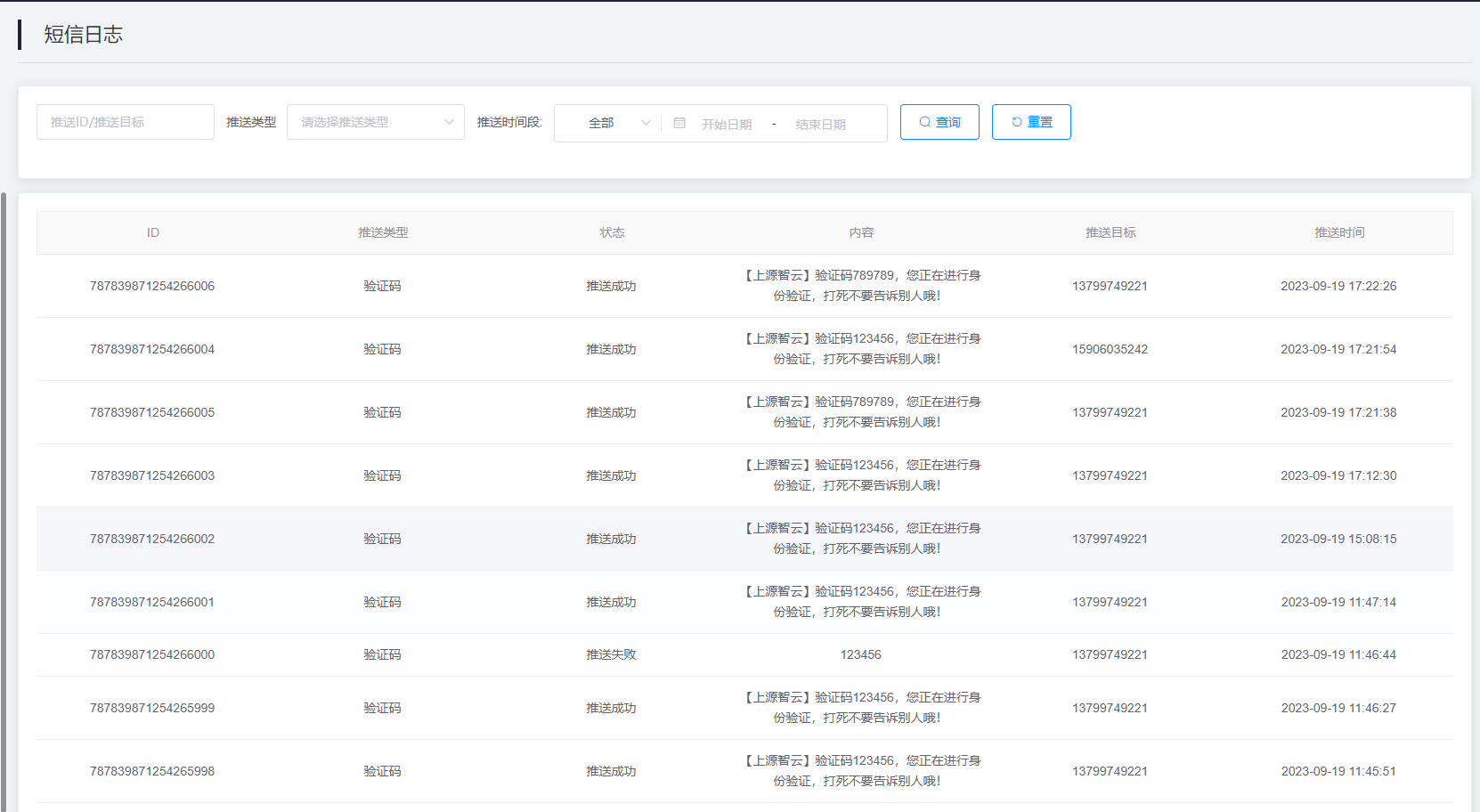Image resolution: width=1480 pixels, height=812 pixels.
Task: Open the 推送类型 dropdown
Action: [x=375, y=122]
